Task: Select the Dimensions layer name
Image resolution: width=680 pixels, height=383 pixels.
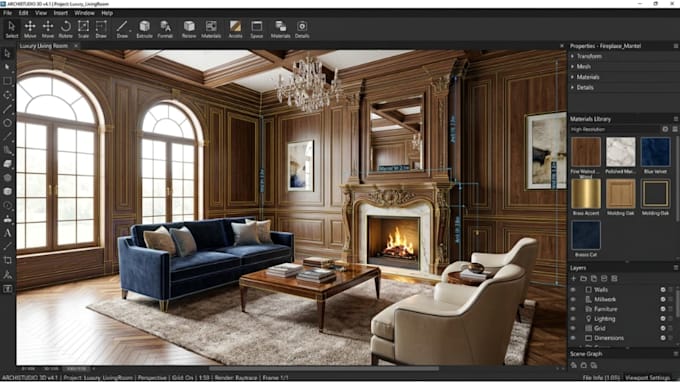Action: (x=609, y=338)
